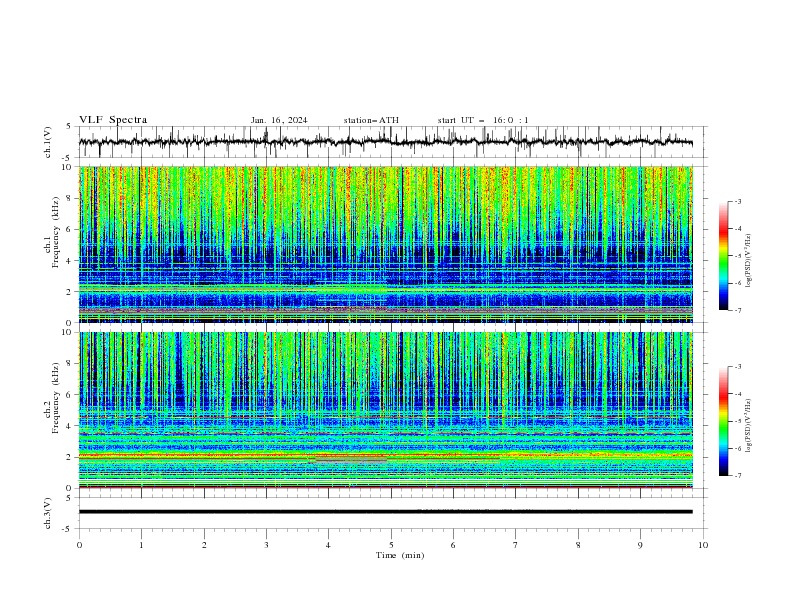Click the 'start UT = 16:0 :1' text
The width and height of the screenshot is (792, 612).
click(483, 120)
